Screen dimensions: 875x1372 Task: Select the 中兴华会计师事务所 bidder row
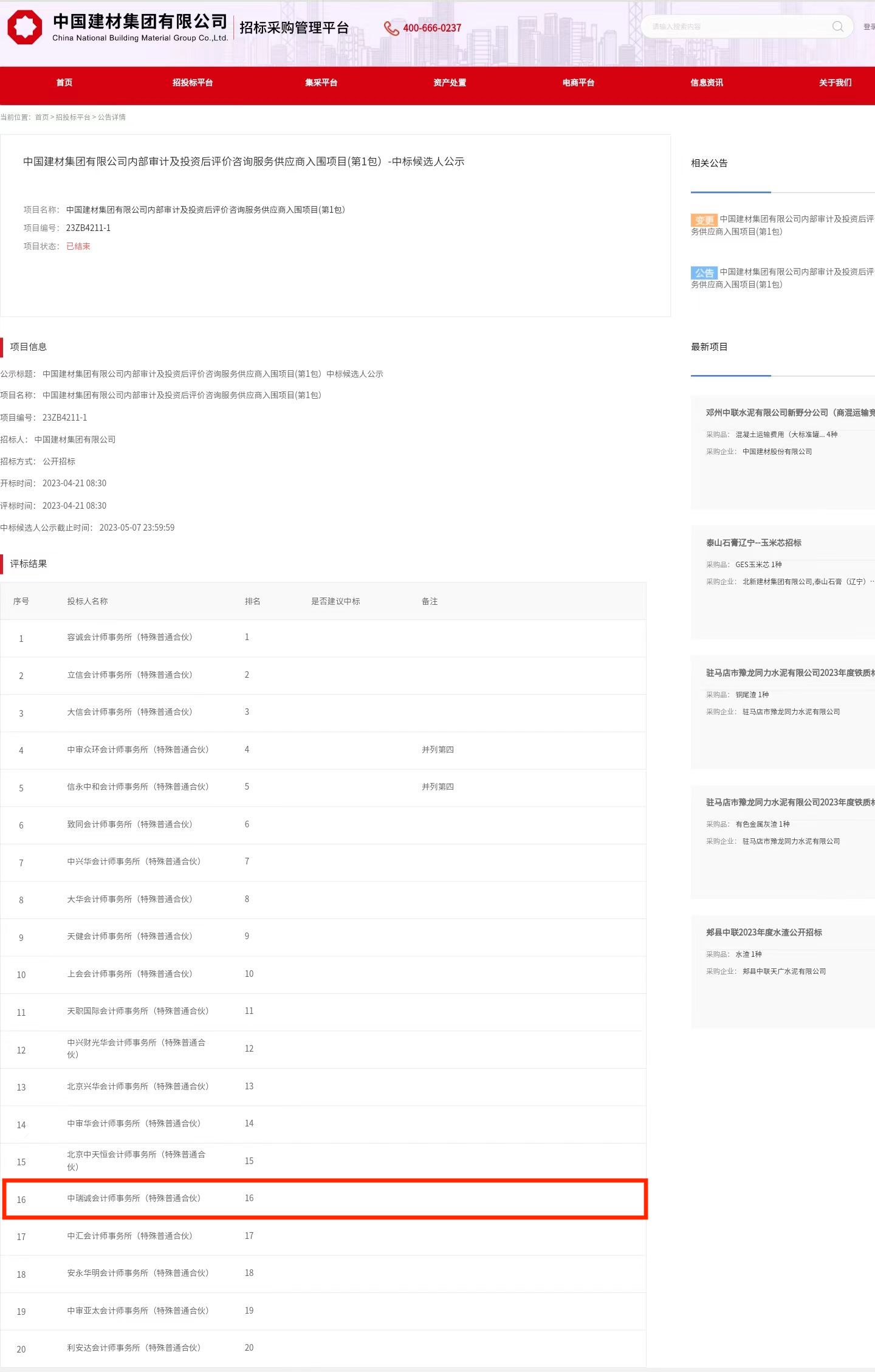pos(323,863)
